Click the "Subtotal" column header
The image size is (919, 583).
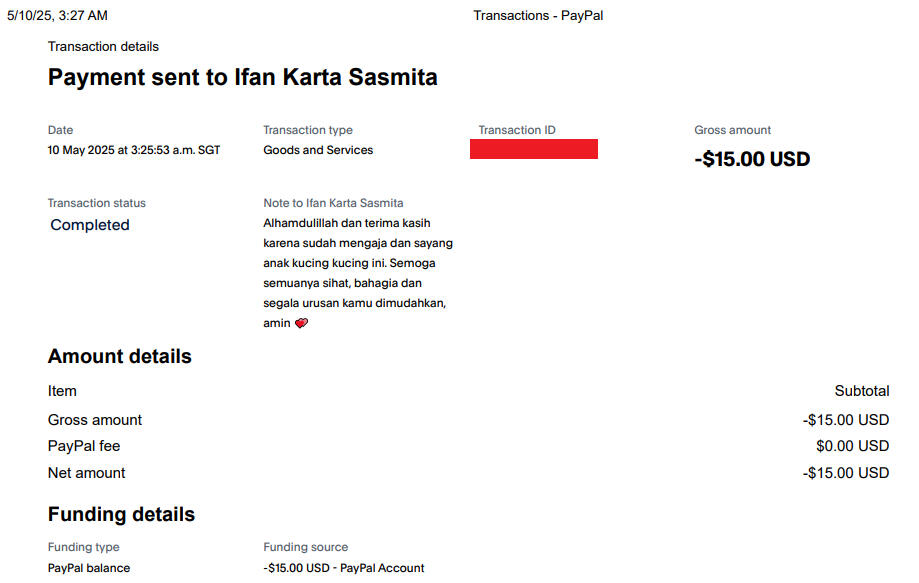(x=861, y=391)
